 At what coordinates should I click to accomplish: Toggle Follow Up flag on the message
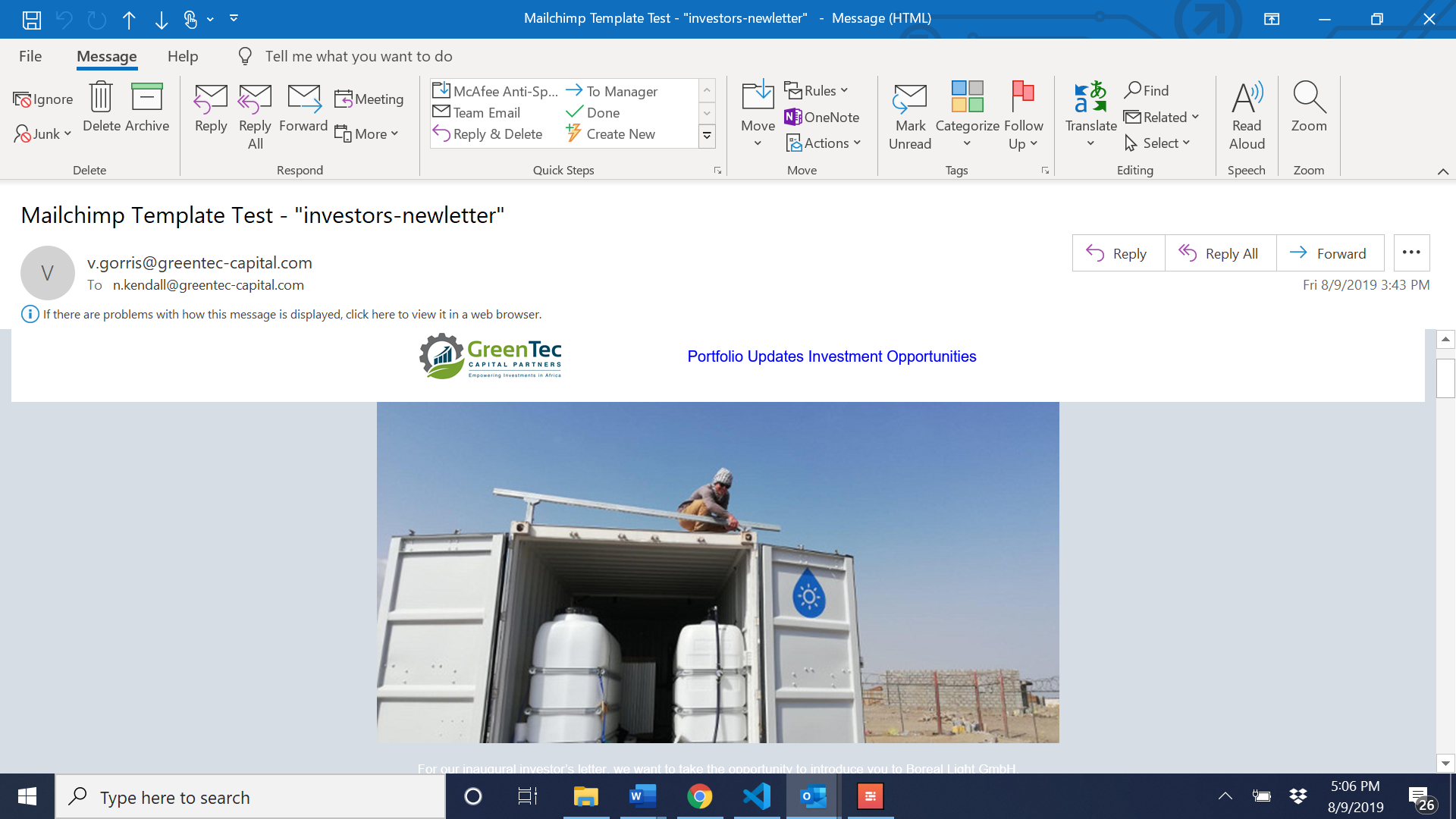[x=1023, y=115]
